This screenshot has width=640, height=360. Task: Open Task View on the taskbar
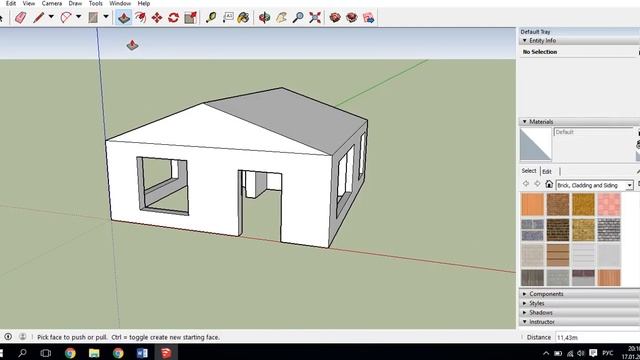[45, 353]
